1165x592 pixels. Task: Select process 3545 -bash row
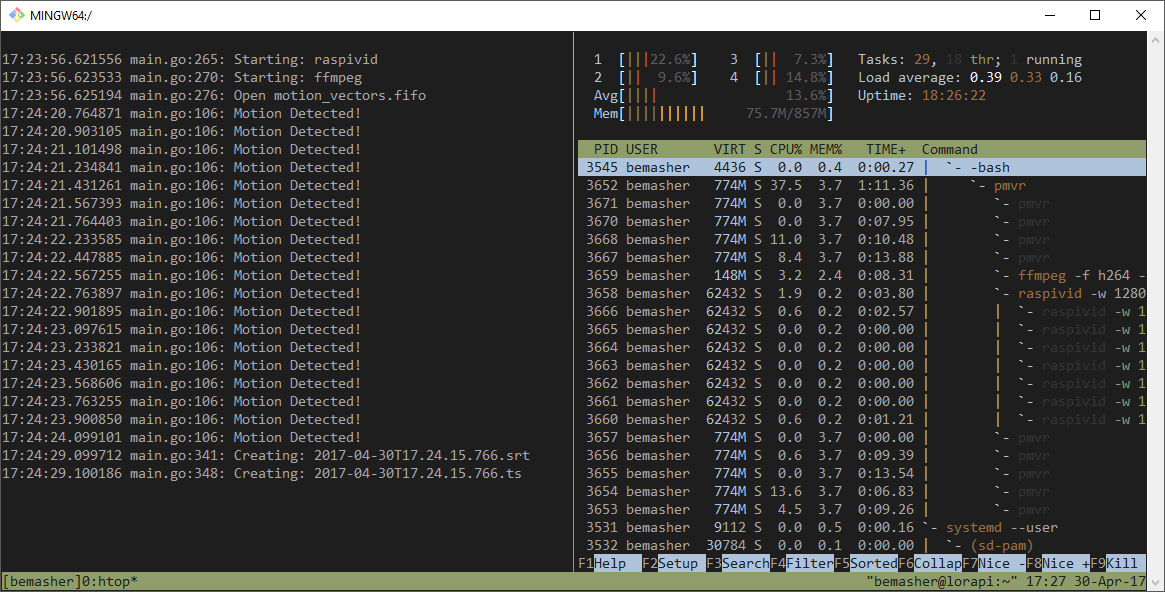pos(862,167)
